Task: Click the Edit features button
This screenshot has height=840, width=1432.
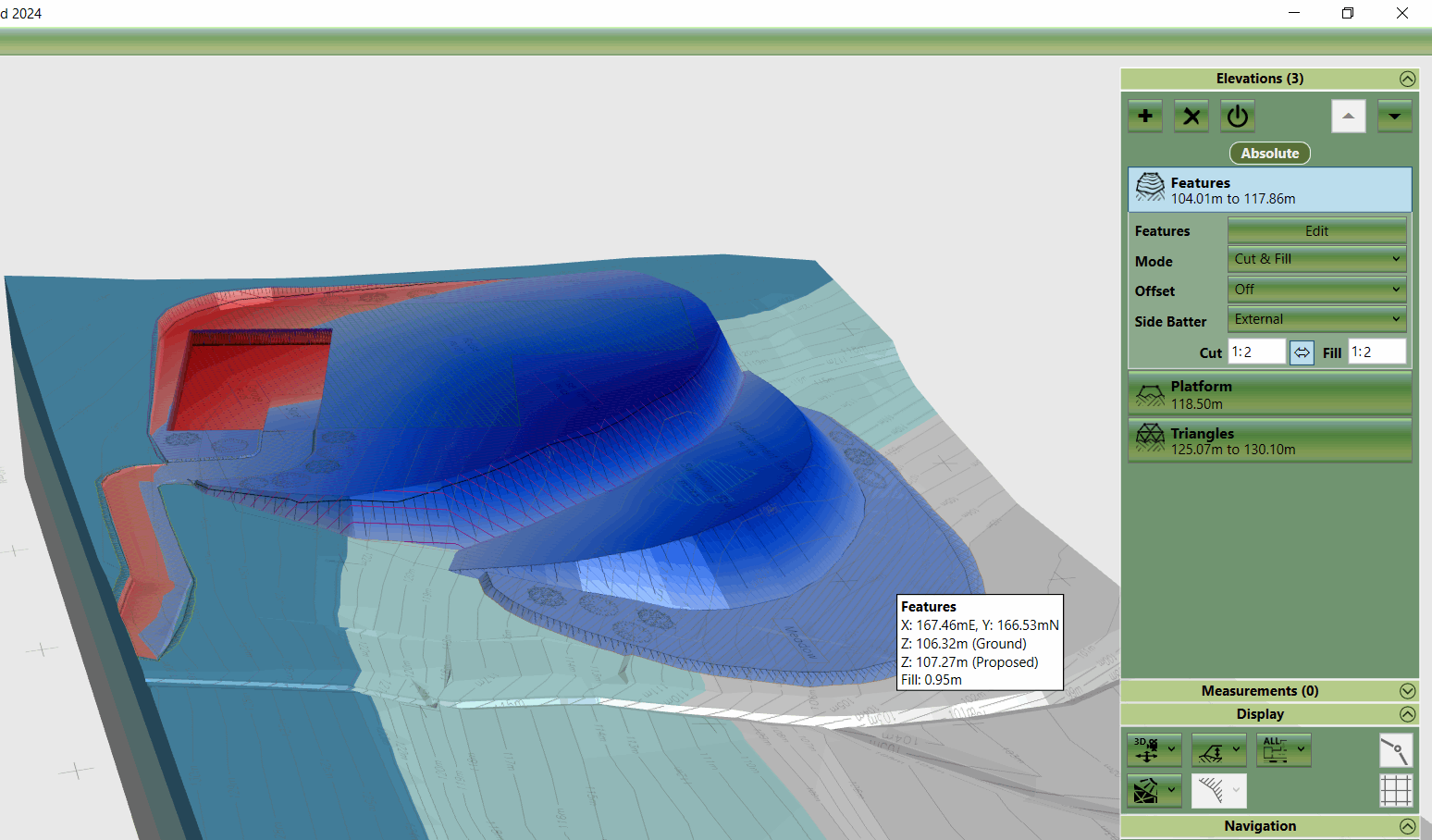Action: coord(1316,231)
